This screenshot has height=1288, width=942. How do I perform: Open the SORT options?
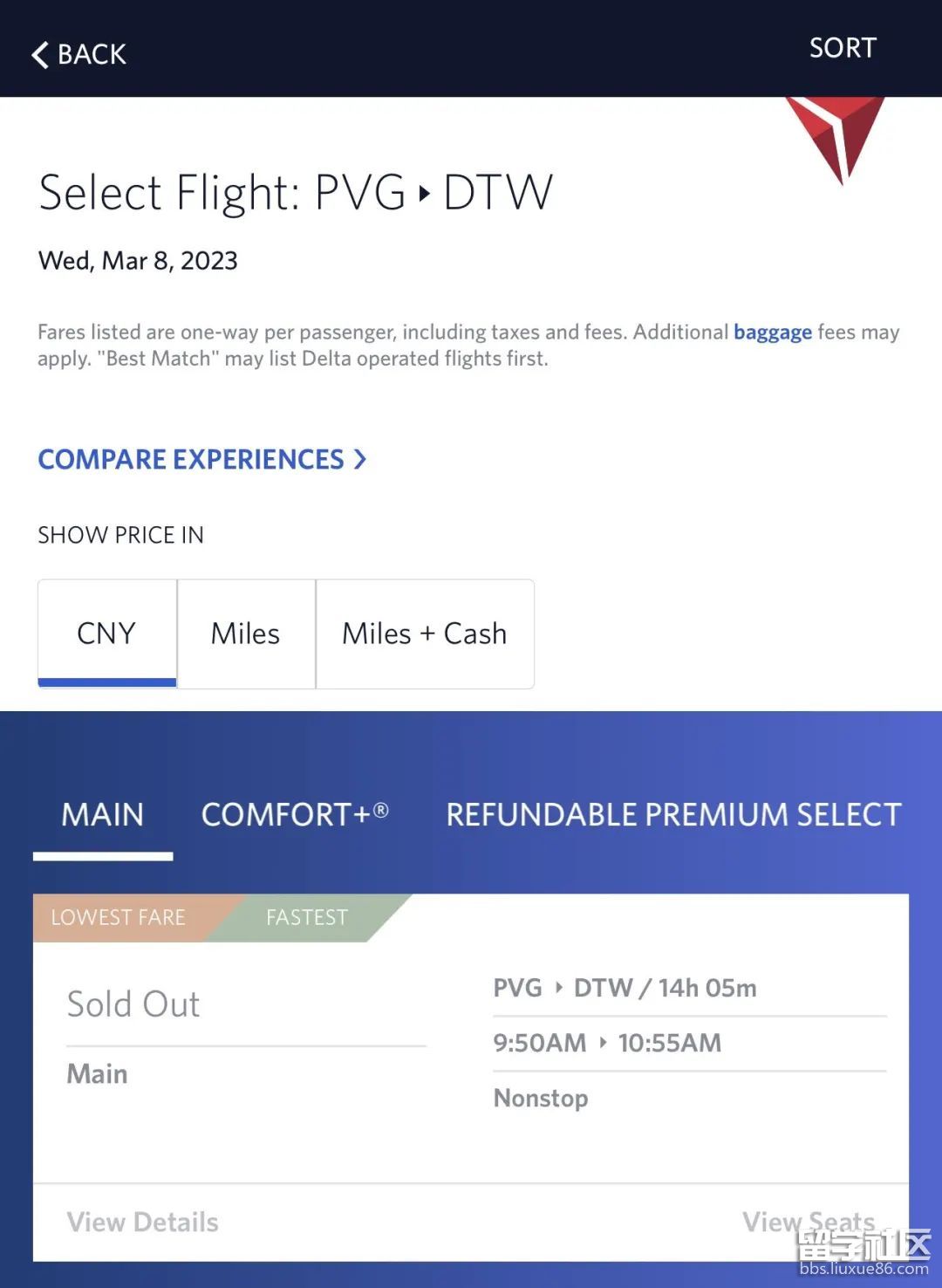(842, 48)
